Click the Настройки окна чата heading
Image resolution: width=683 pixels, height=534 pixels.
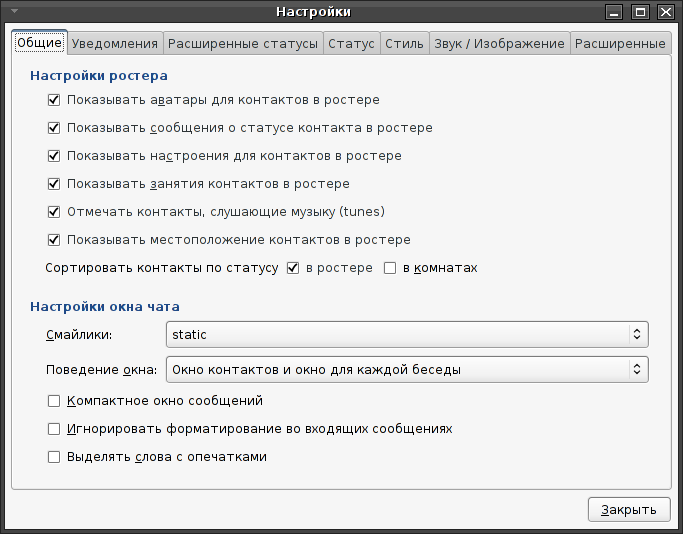point(105,307)
